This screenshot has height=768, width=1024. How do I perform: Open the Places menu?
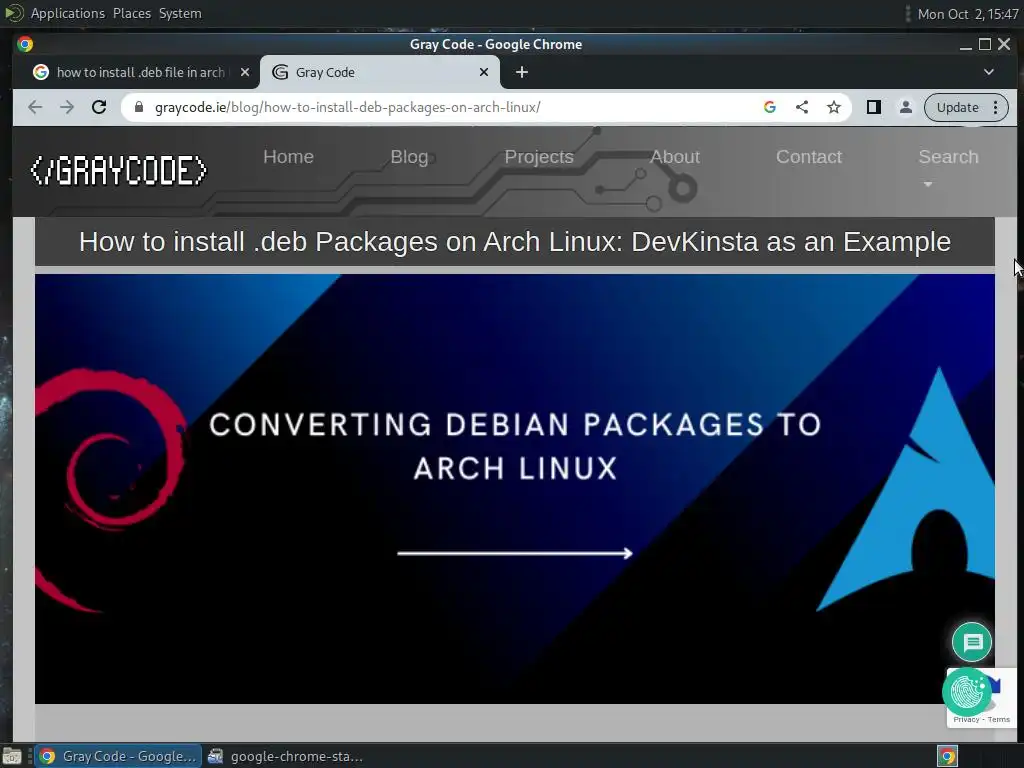tap(132, 13)
